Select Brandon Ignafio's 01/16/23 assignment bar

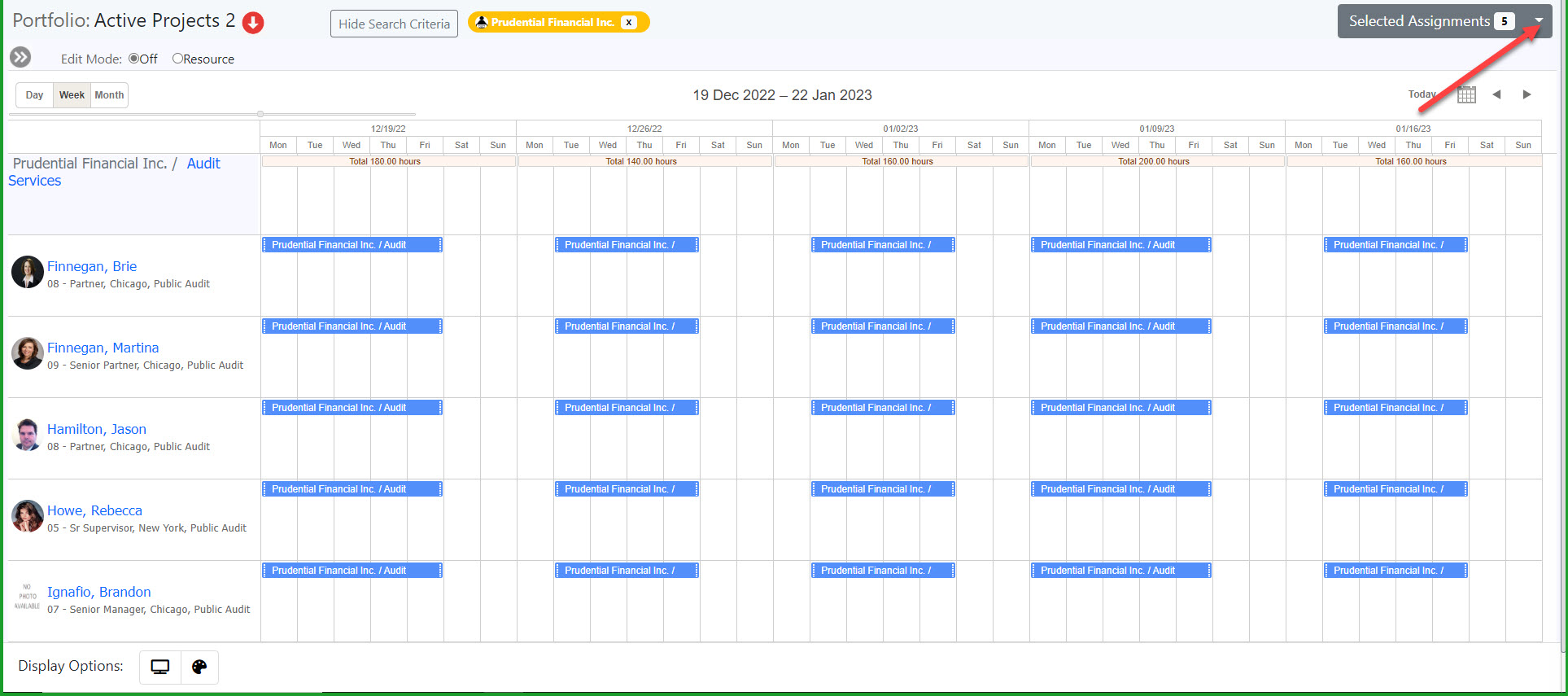[x=1395, y=571]
